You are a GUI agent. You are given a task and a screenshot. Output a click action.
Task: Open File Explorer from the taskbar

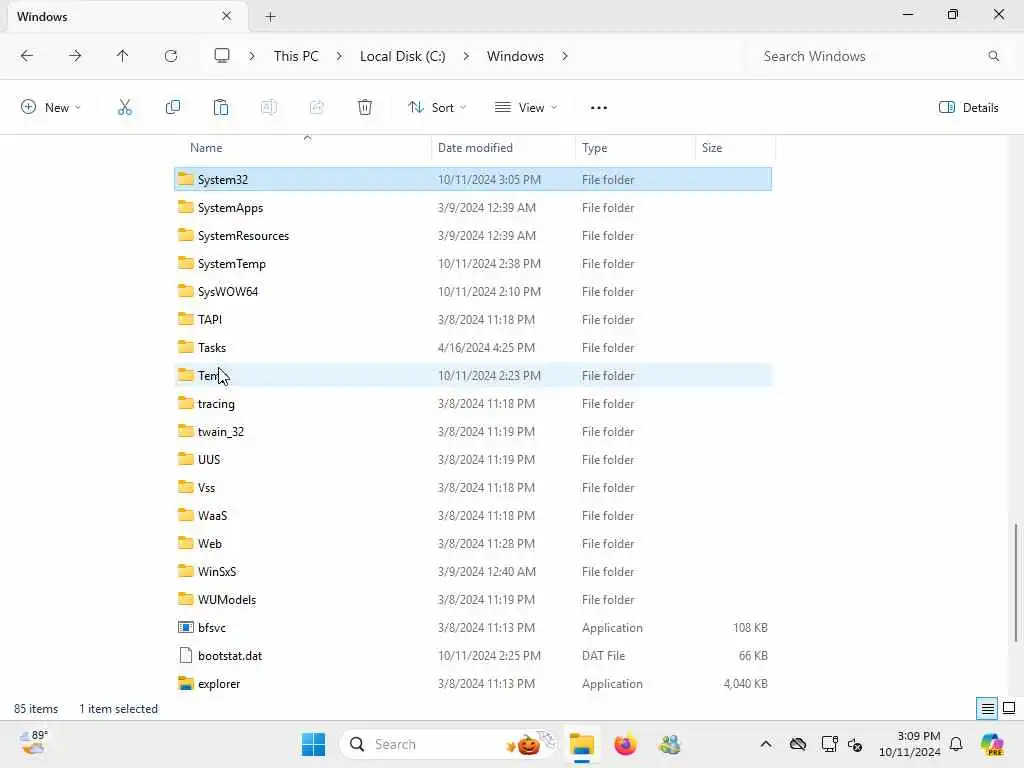(x=581, y=744)
